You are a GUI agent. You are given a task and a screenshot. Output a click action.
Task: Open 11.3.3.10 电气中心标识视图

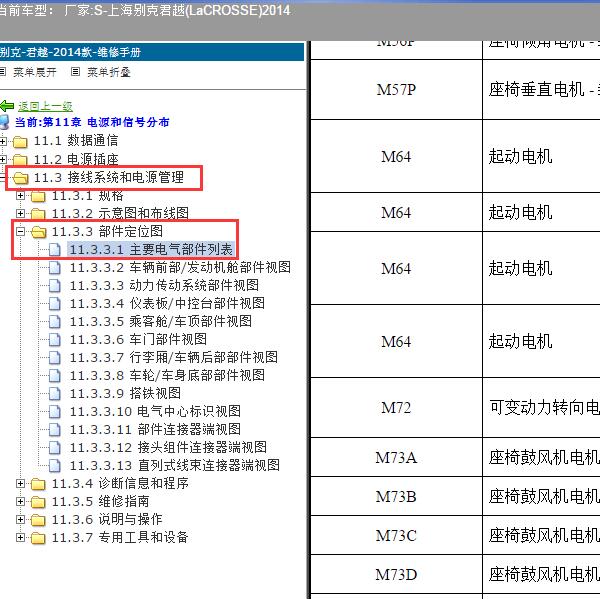pos(155,411)
